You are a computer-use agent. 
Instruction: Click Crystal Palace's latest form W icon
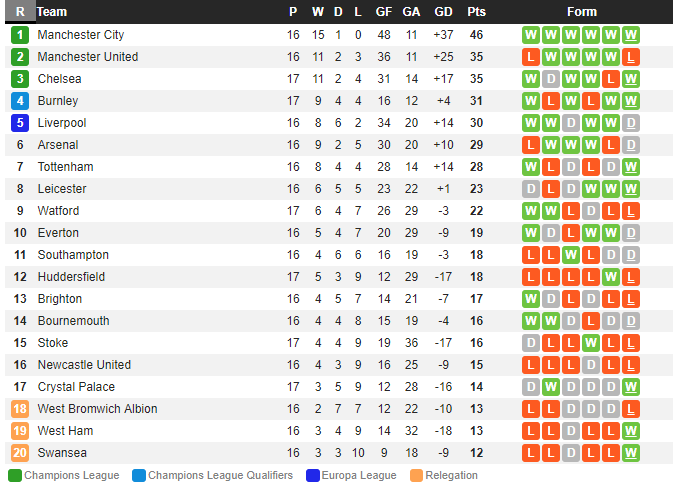(x=631, y=387)
